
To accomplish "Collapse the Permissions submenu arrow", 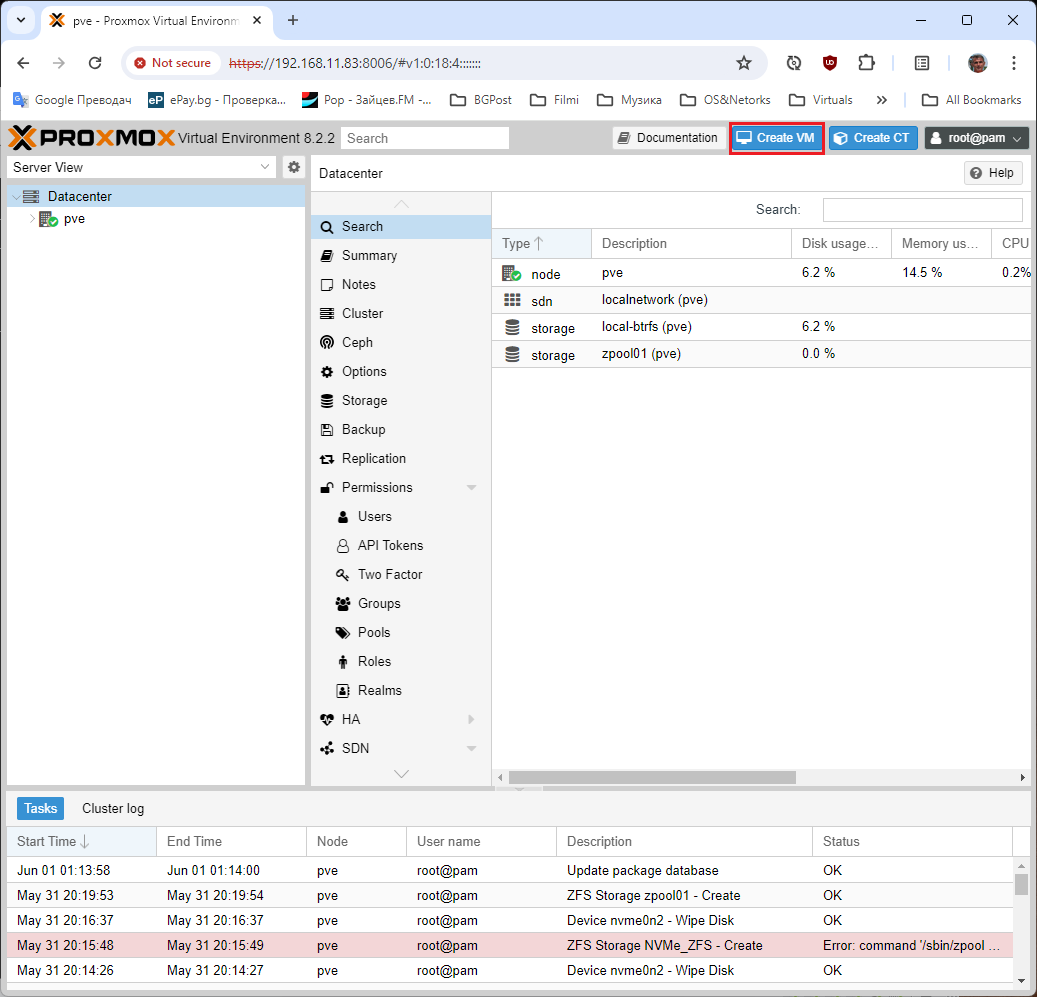I will point(472,488).
